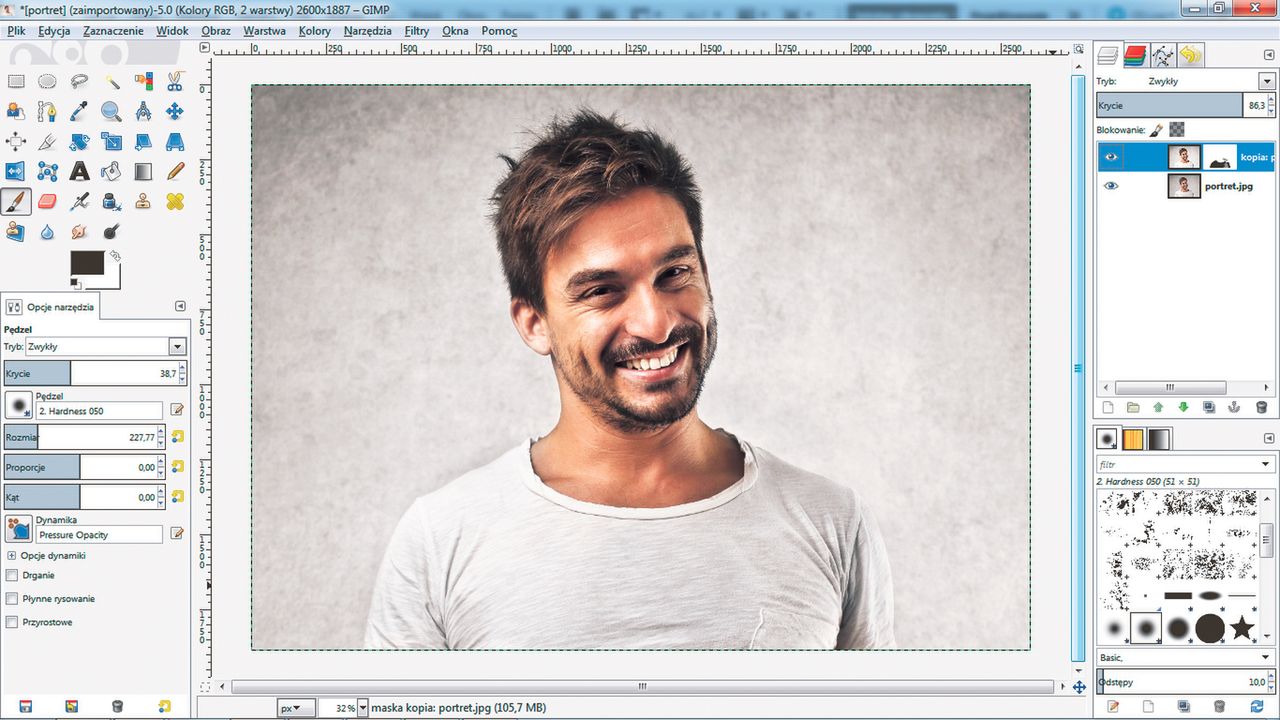Toggle lock alpha channel checkerboard icon
This screenshot has height=720, width=1280.
[1177, 130]
